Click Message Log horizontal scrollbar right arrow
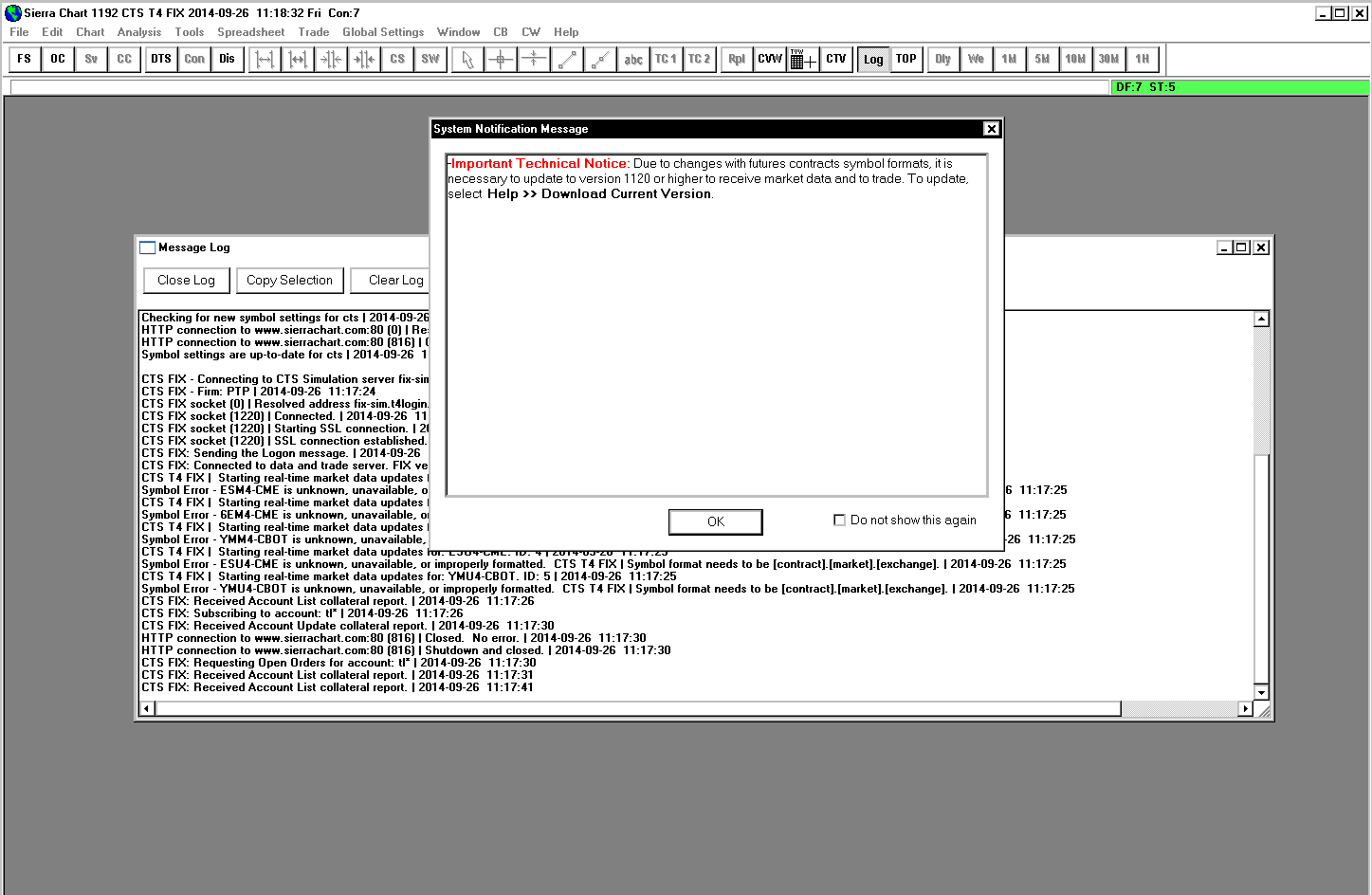The height and width of the screenshot is (895, 1372). [1245, 708]
